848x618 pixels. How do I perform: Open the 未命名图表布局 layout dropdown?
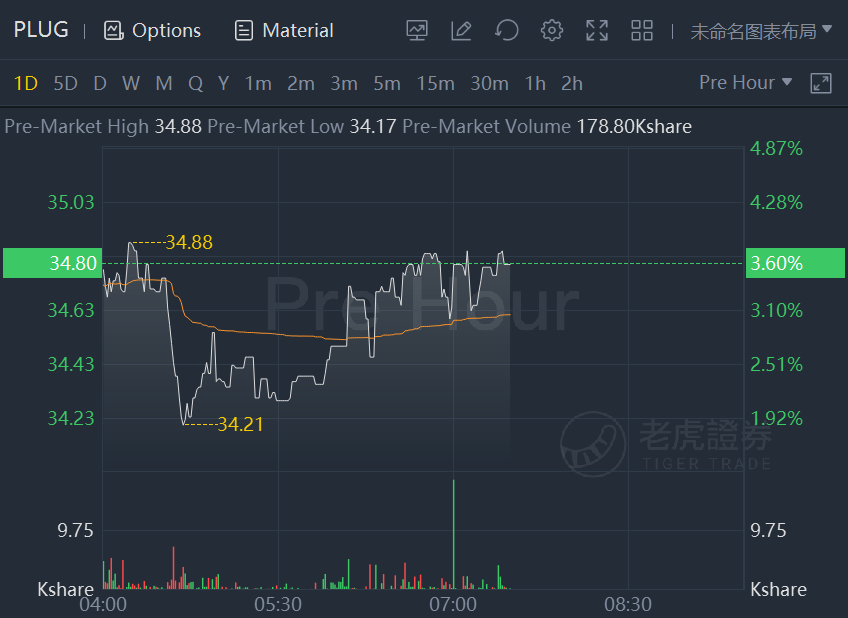(761, 31)
